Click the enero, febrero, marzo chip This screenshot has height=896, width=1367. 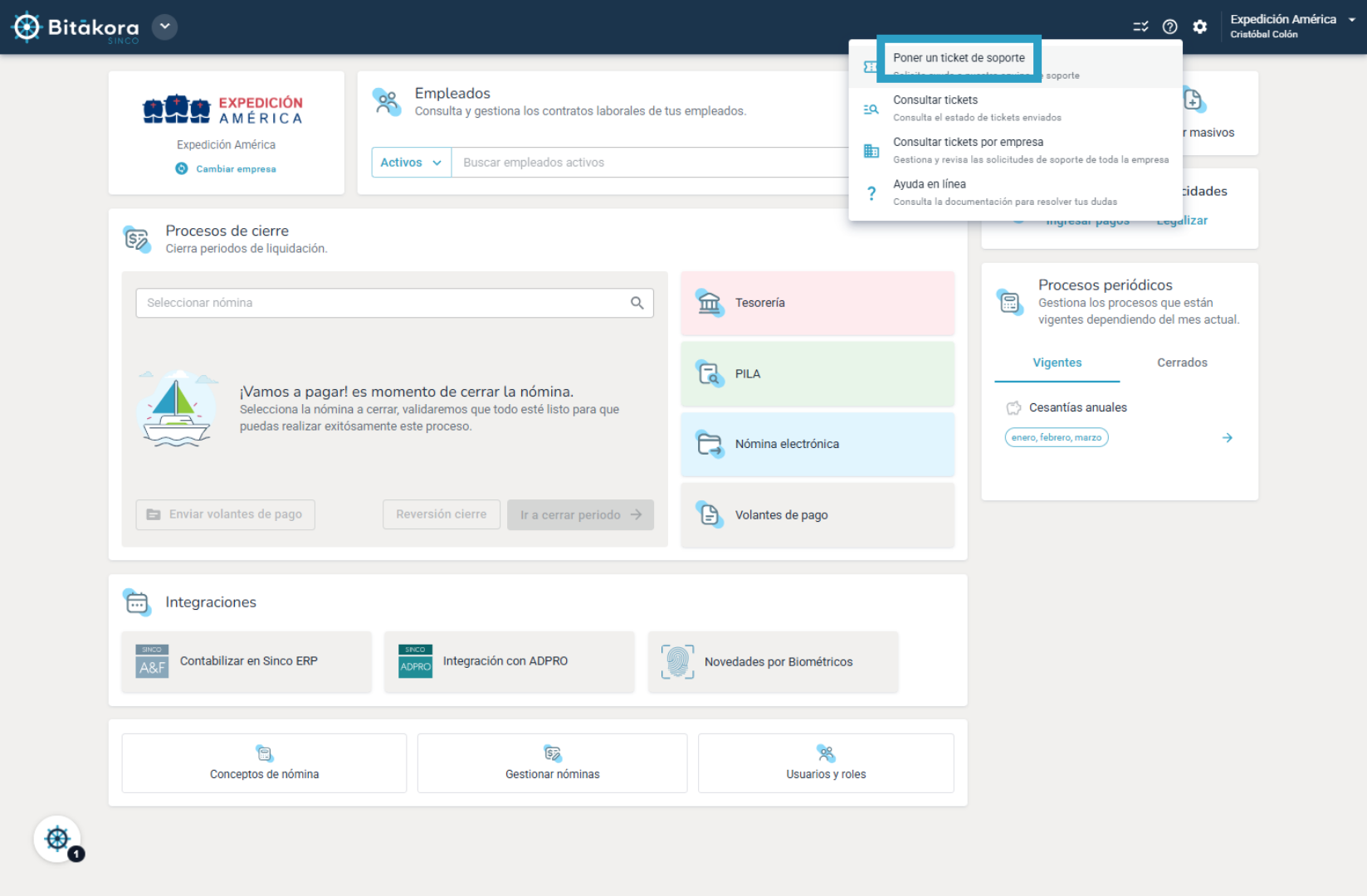coord(1057,437)
